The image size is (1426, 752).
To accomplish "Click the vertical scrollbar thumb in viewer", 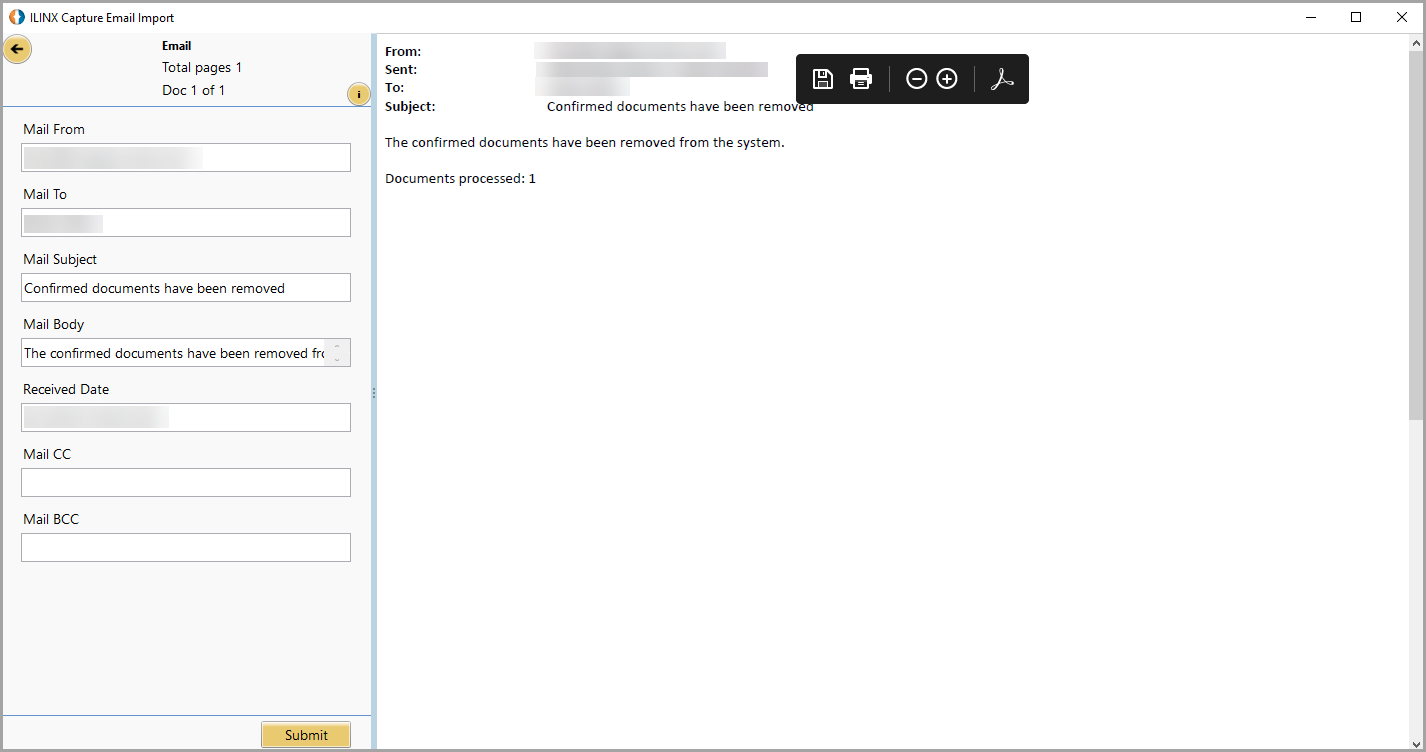I will 1416,236.
